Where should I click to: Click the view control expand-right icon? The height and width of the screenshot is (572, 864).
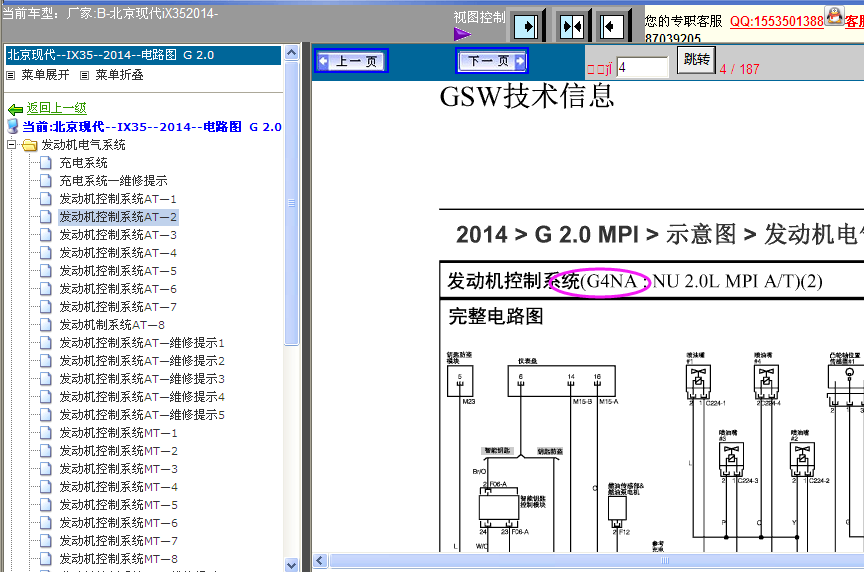(x=526, y=26)
